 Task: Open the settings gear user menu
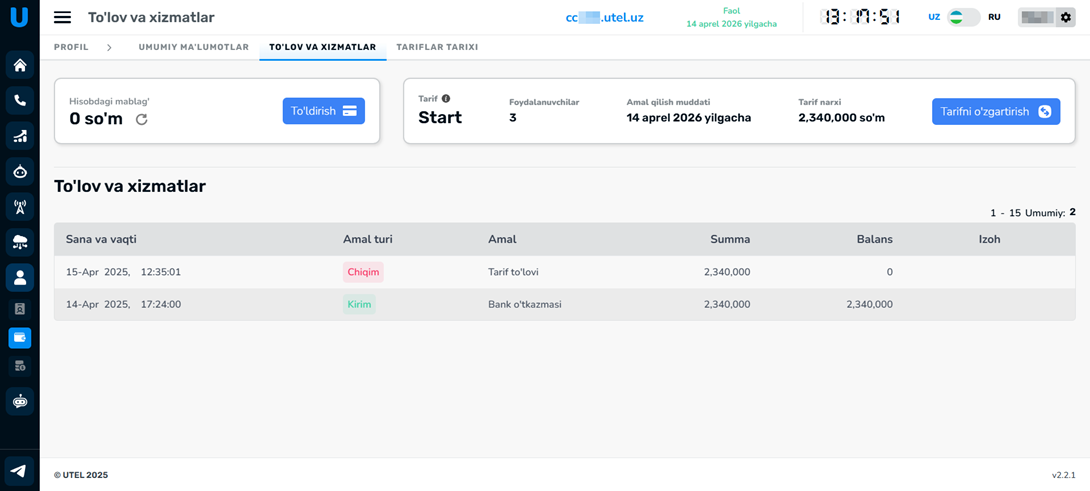(1065, 17)
